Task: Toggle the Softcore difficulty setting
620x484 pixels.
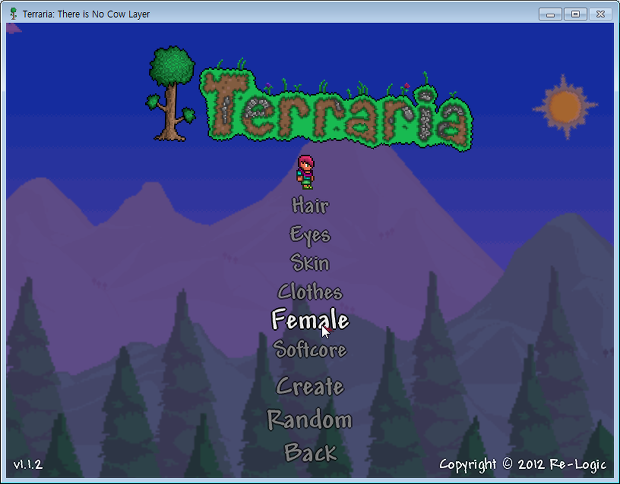Action: pos(310,350)
